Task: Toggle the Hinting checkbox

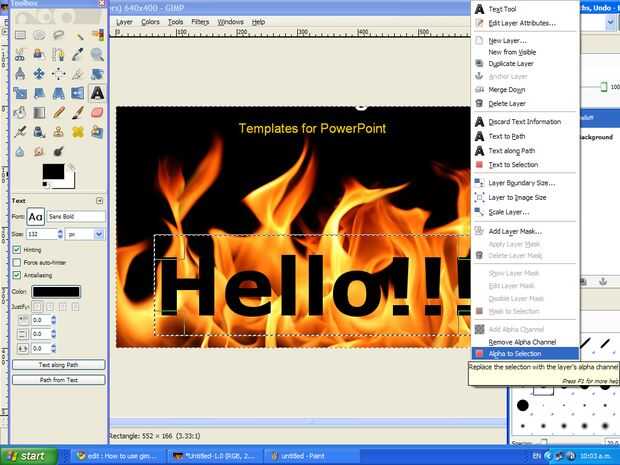Action: click(x=17, y=250)
